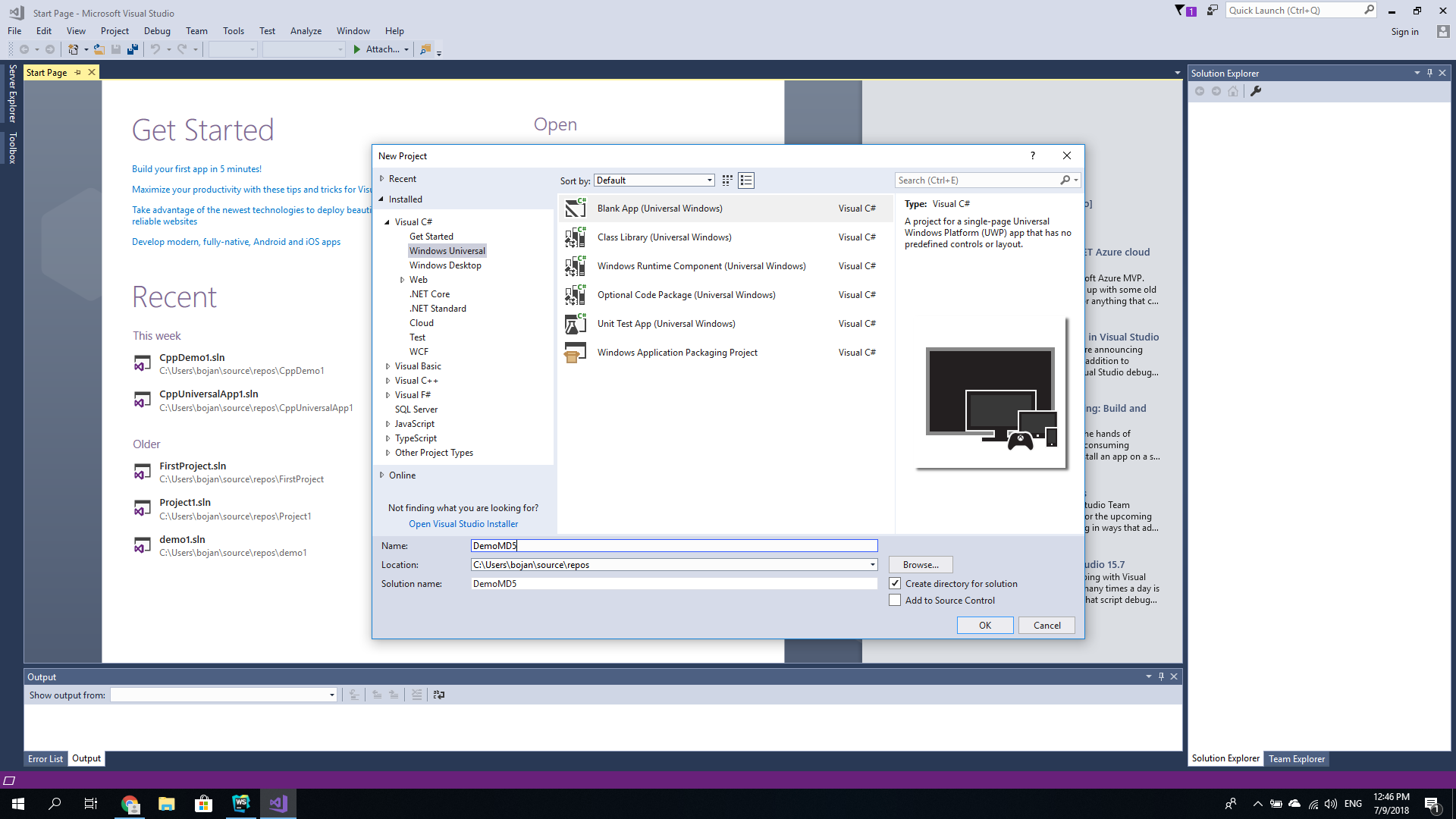Click the Save All toolbar icon
This screenshot has width=1456, height=819.
(133, 49)
